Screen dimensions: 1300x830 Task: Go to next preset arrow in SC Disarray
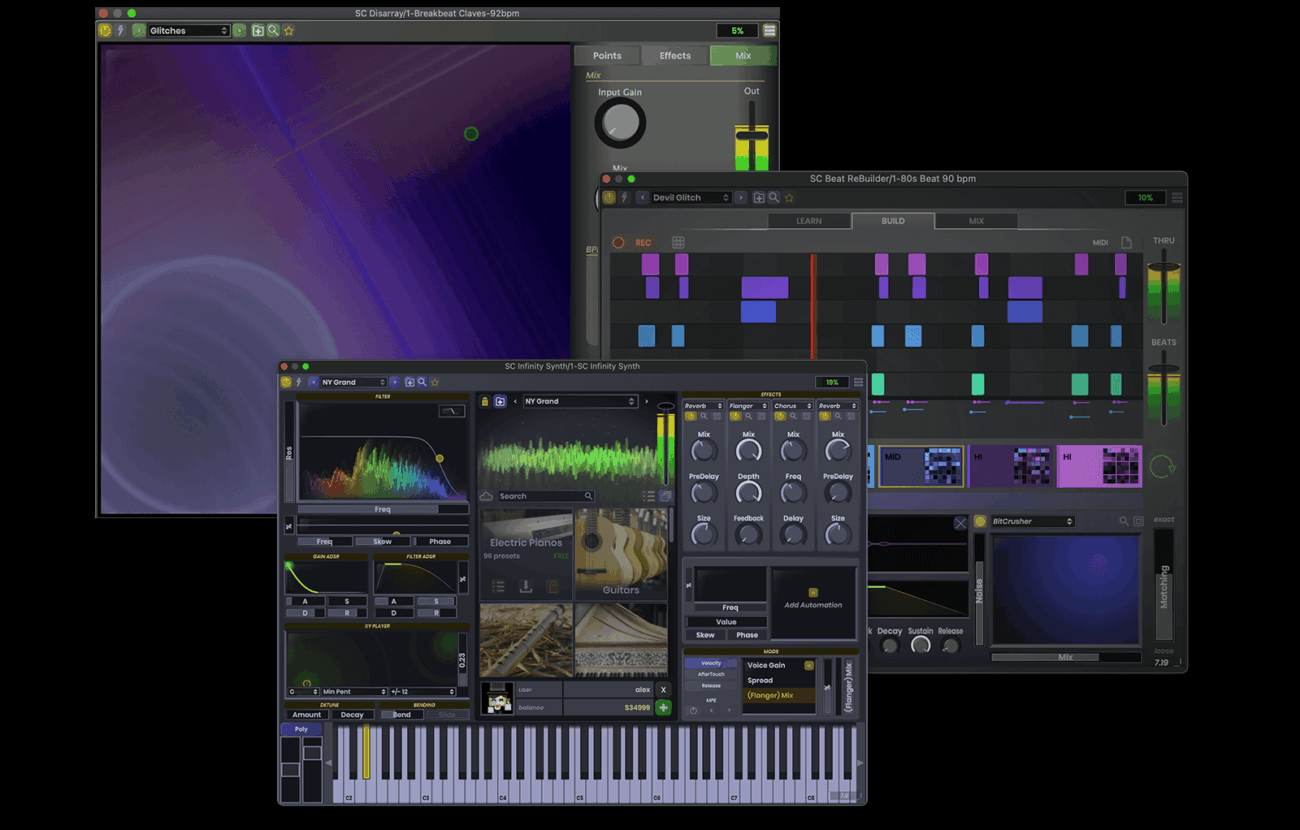239,31
